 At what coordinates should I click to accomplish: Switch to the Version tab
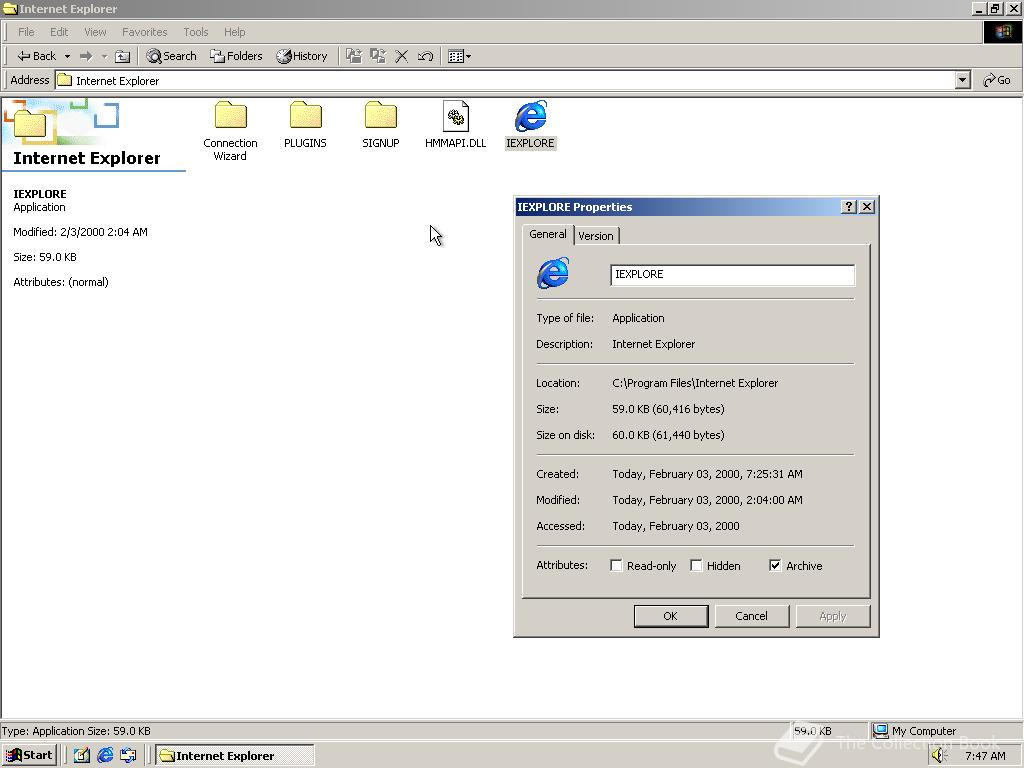(x=596, y=236)
